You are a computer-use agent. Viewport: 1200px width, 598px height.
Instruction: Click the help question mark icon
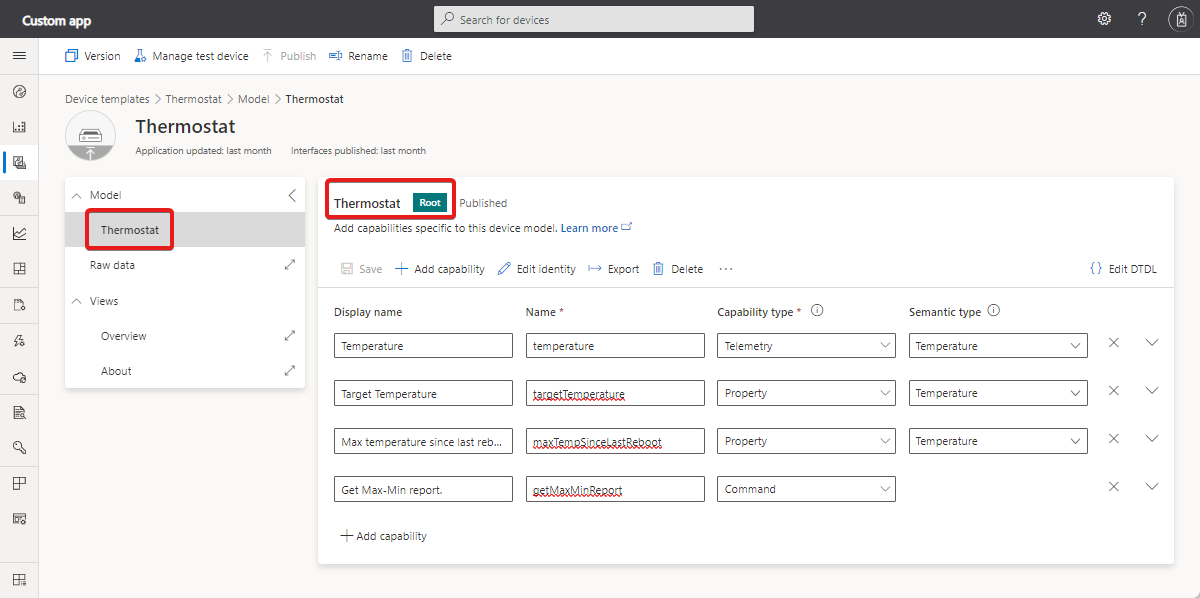[x=1142, y=19]
